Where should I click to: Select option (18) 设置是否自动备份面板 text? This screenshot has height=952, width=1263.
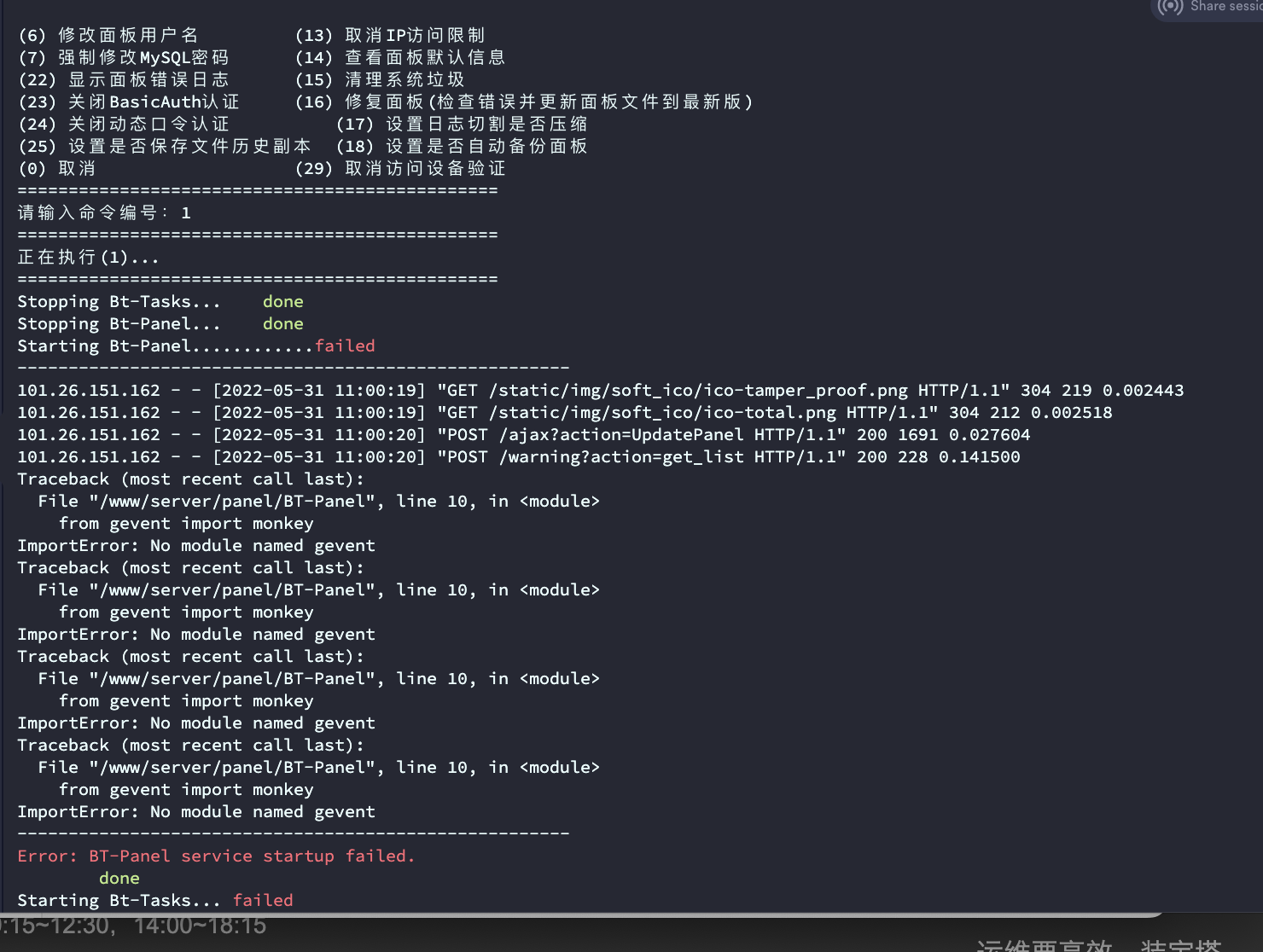click(462, 146)
